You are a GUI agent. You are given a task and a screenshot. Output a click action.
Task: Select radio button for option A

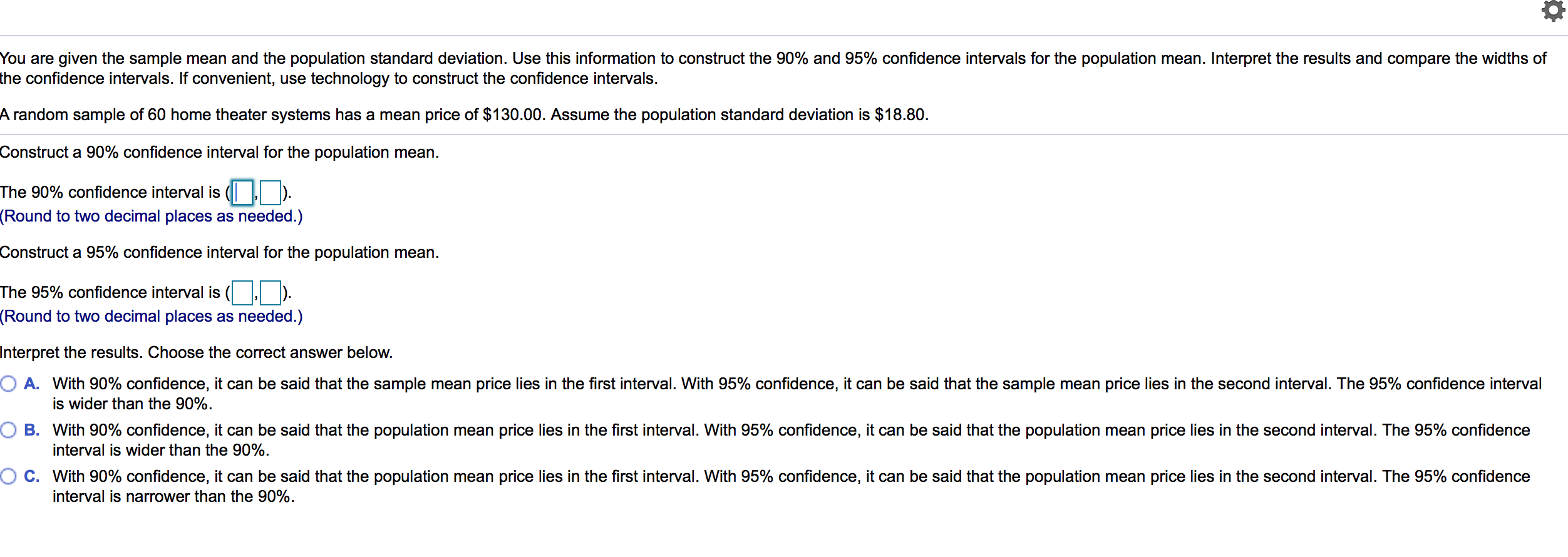[8, 384]
